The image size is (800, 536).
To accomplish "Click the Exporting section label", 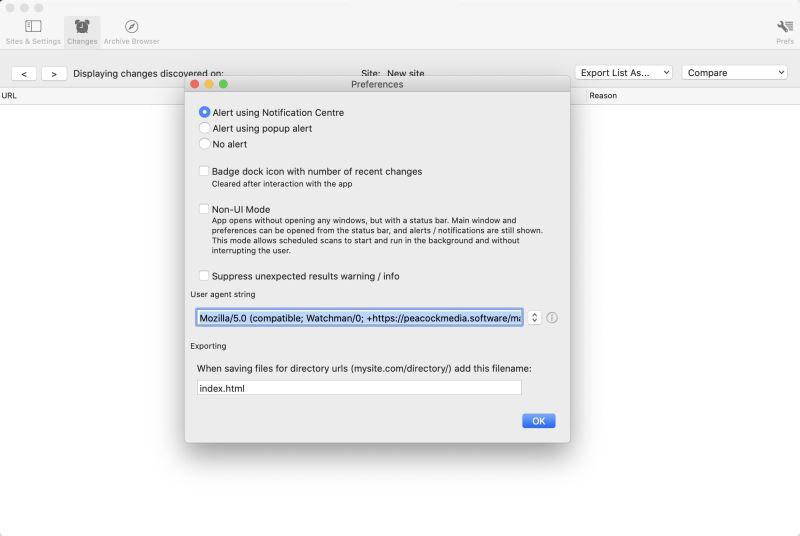I will (x=208, y=346).
